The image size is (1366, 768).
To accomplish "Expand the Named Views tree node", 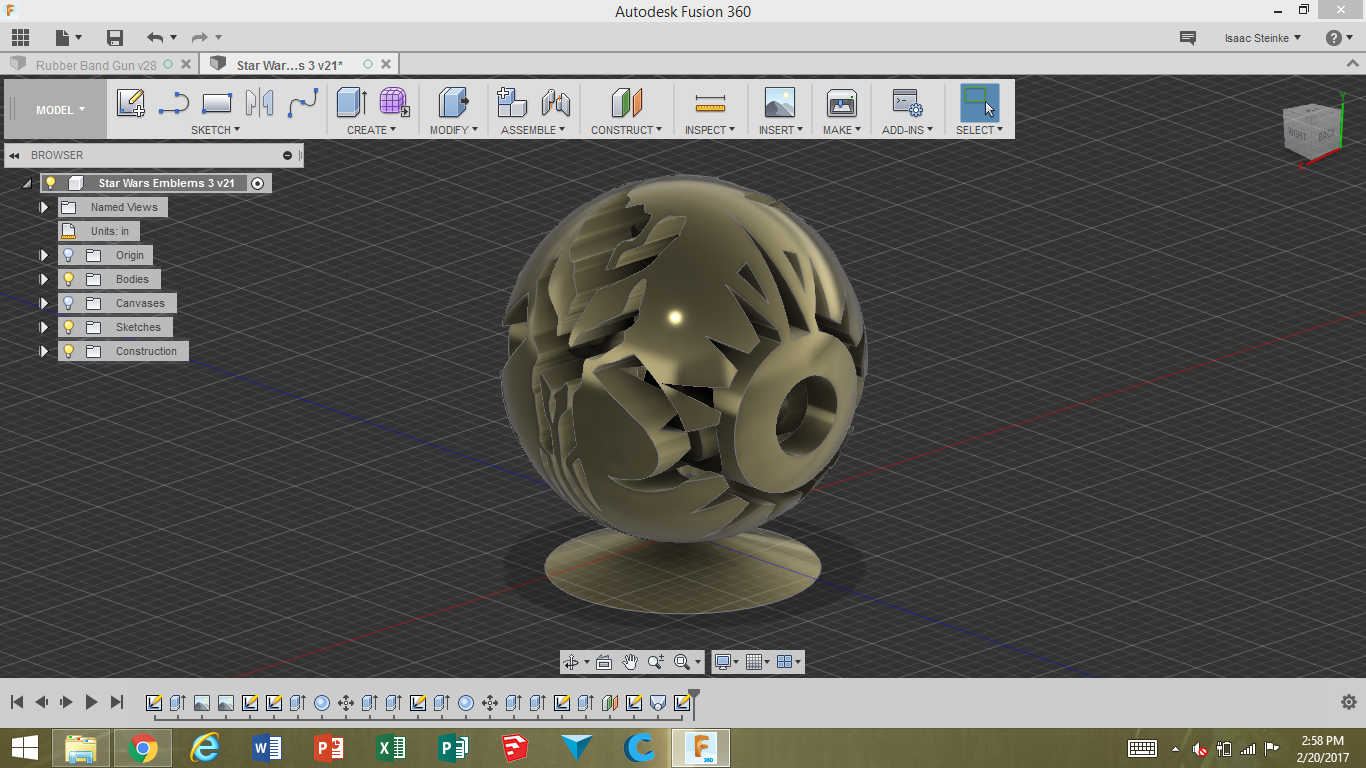I will pos(44,207).
